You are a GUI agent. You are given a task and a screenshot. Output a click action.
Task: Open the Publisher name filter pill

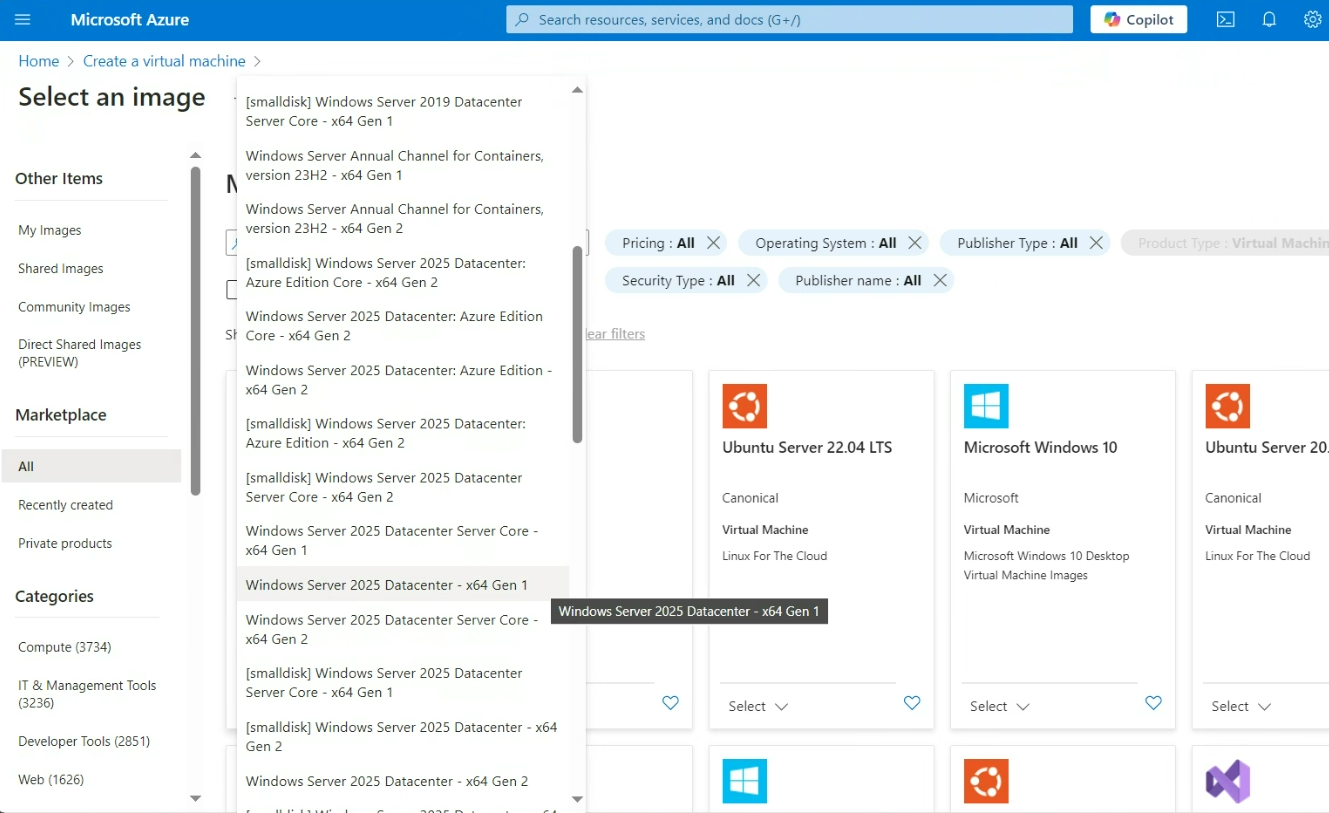[x=857, y=281]
